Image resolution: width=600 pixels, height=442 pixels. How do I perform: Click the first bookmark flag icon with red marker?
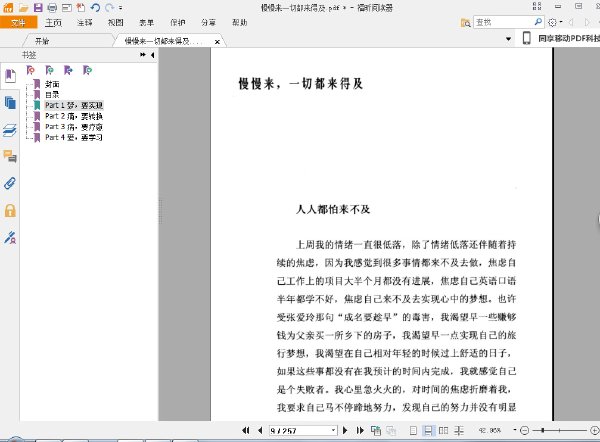click(x=30, y=70)
